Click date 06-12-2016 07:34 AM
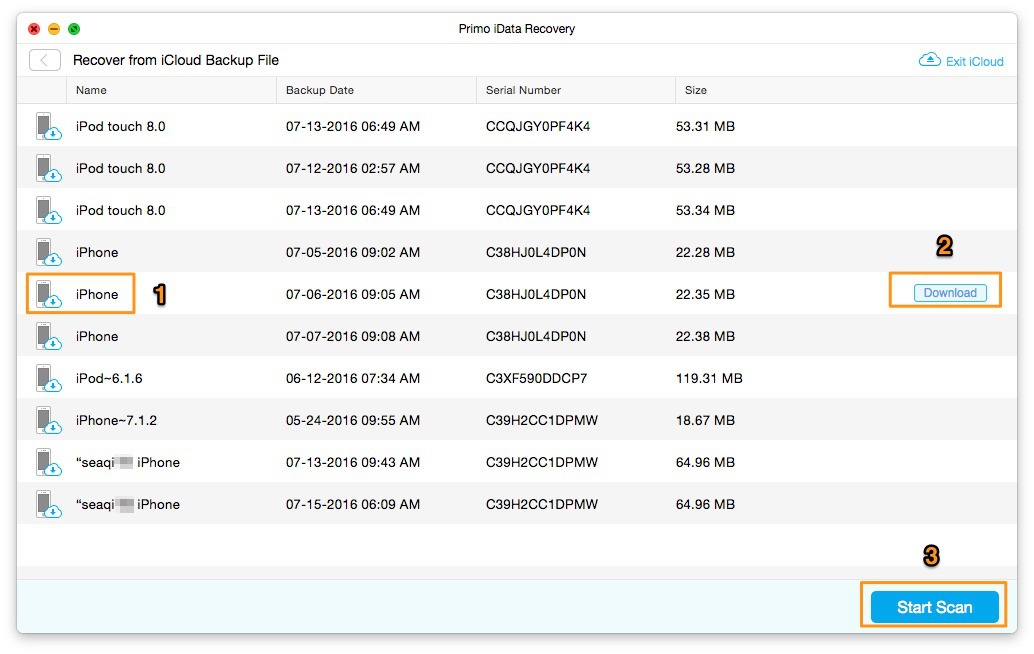 pos(353,379)
